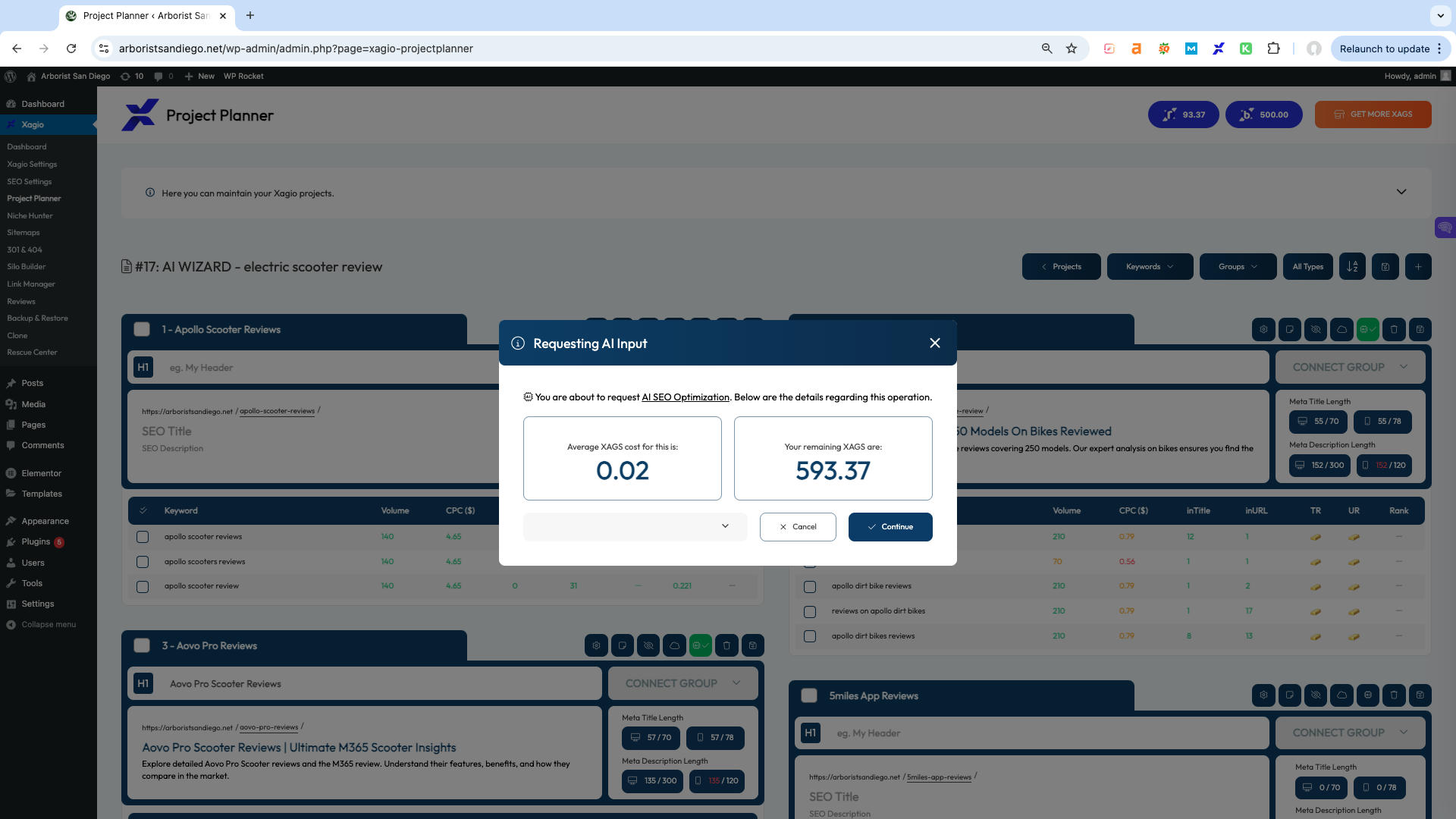Toggle hidden-eye icon for 5miles App Reviews group
The image size is (1456, 819).
point(1316,695)
